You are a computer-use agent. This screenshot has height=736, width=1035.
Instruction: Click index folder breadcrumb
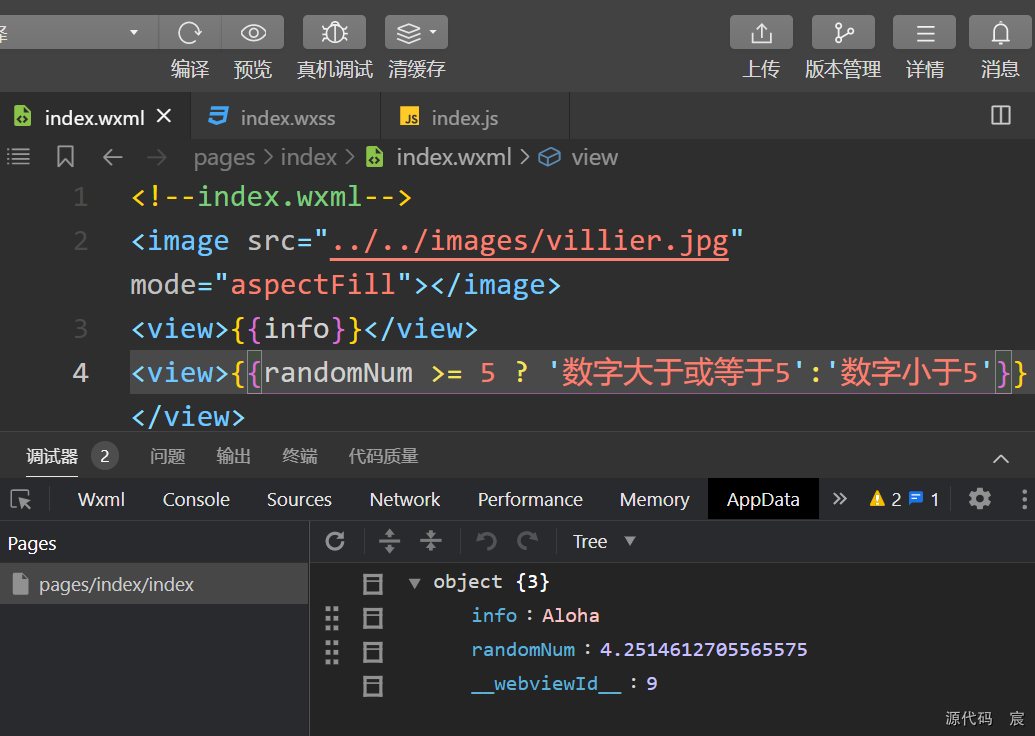tap(309, 157)
